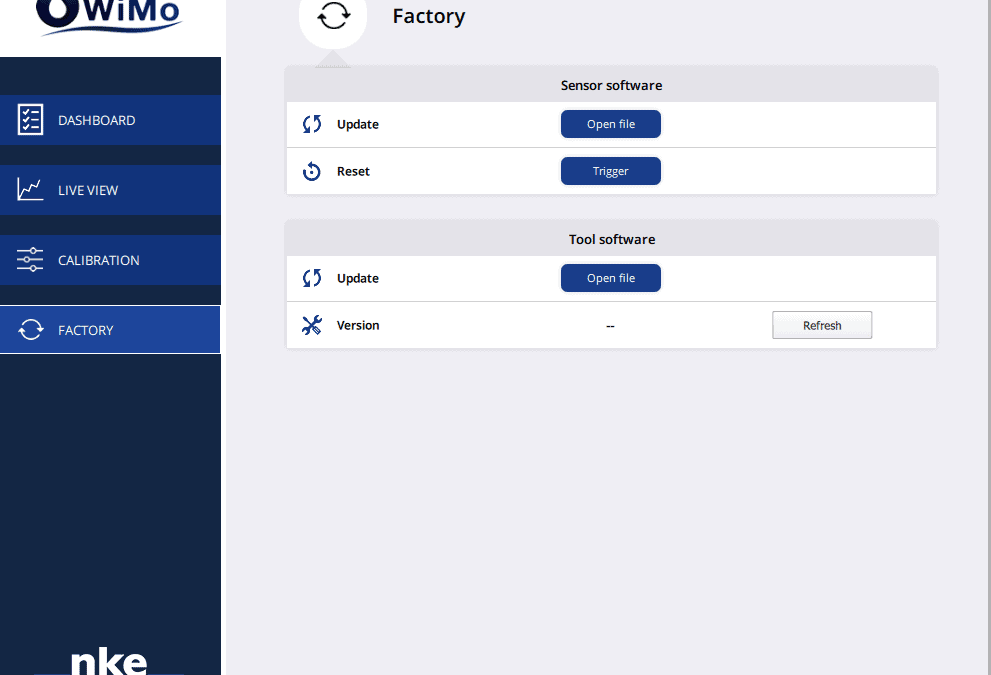The width and height of the screenshot is (991, 675).
Task: Click the Tool software Update arrows icon
Action: tap(312, 278)
